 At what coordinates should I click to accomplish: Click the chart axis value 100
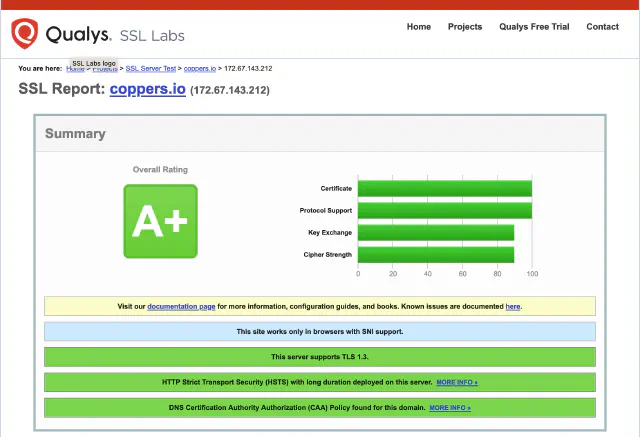point(532,274)
